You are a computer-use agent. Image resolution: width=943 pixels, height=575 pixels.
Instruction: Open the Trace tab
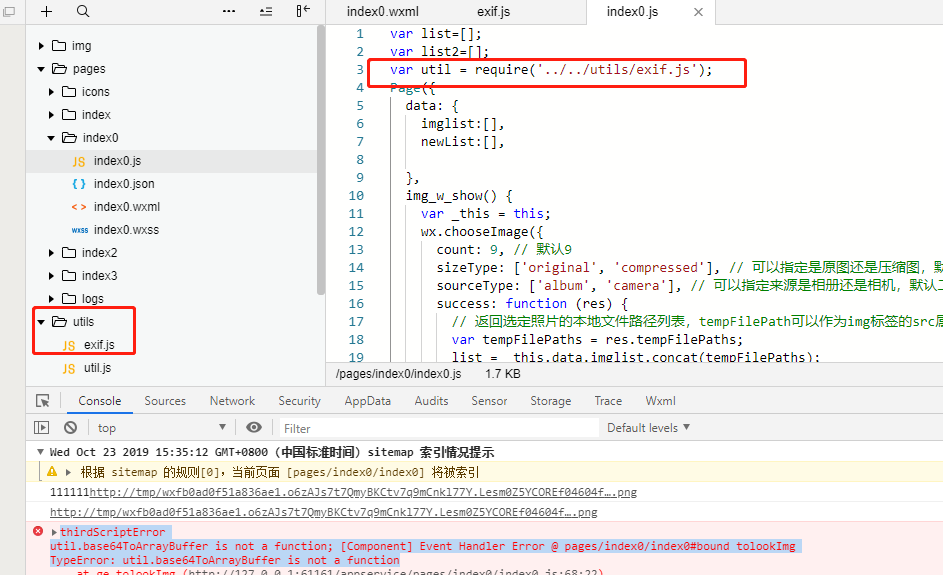point(608,401)
